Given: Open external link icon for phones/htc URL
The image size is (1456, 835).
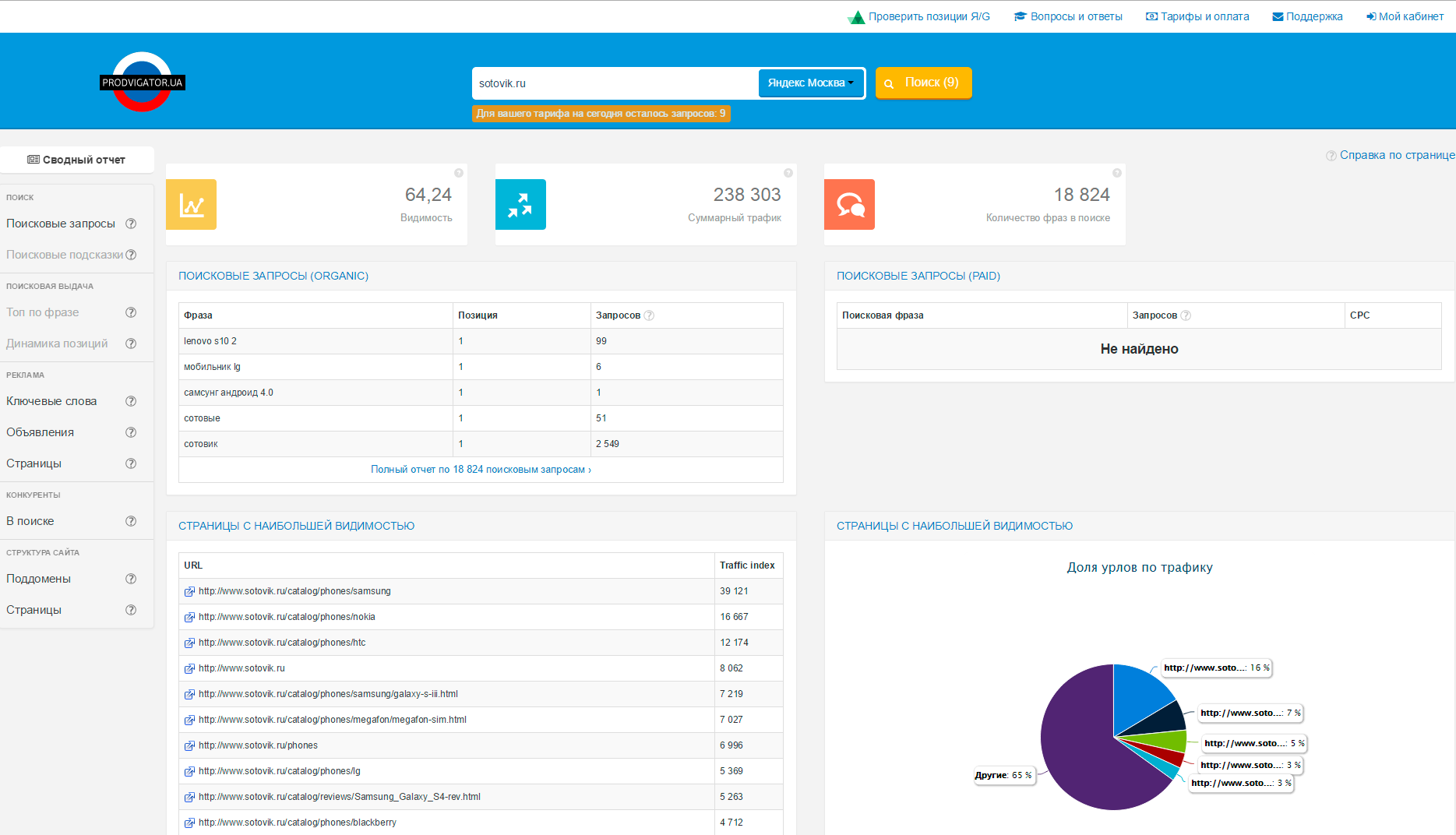Looking at the screenshot, I should (189, 643).
